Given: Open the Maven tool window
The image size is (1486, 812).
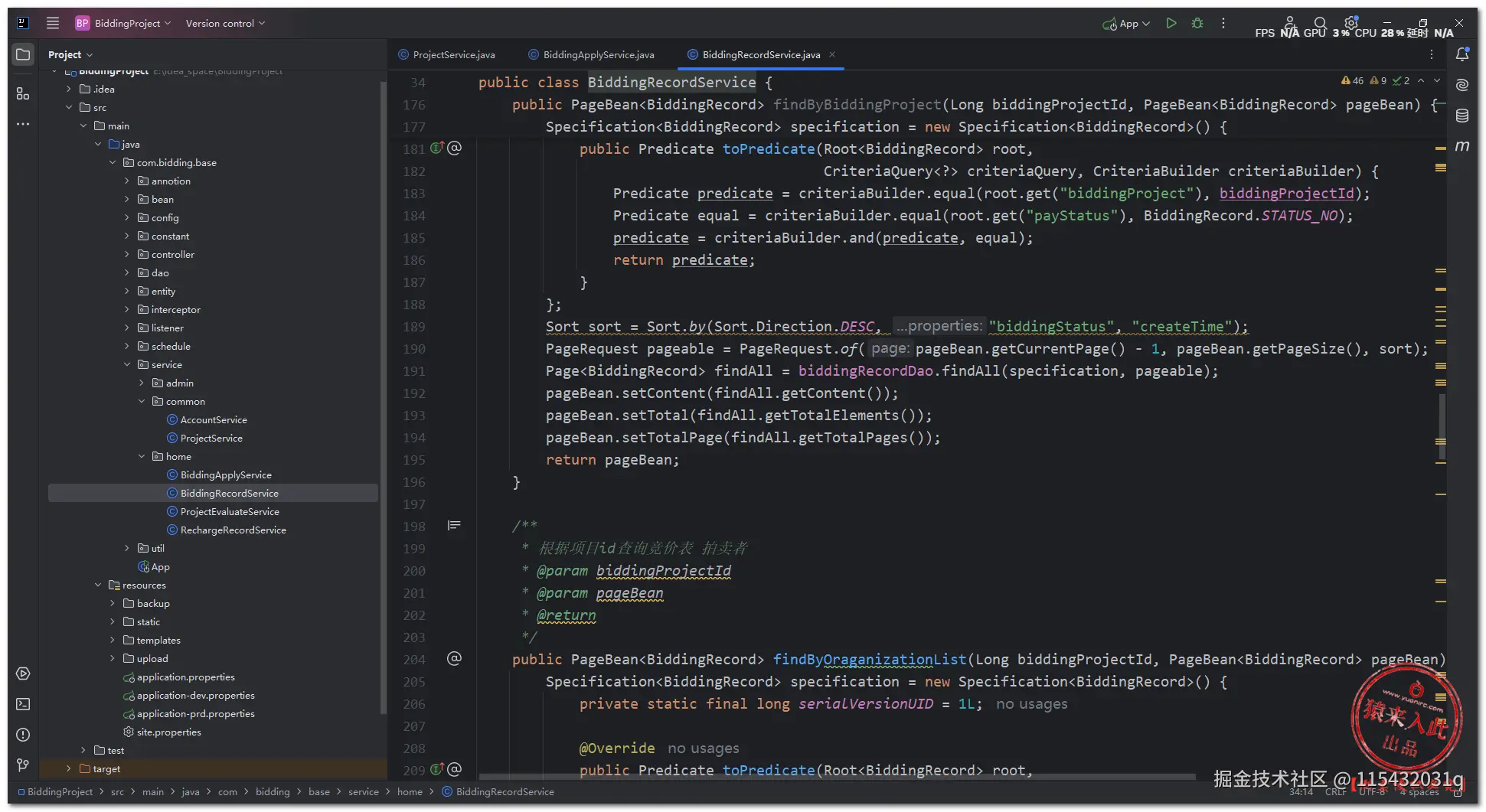Looking at the screenshot, I should (x=1462, y=145).
